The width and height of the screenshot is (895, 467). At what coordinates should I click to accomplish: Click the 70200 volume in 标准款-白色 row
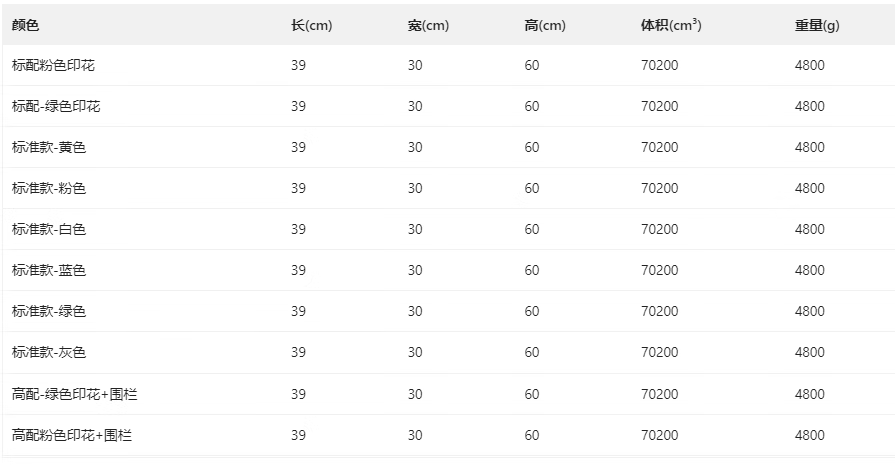(659, 229)
